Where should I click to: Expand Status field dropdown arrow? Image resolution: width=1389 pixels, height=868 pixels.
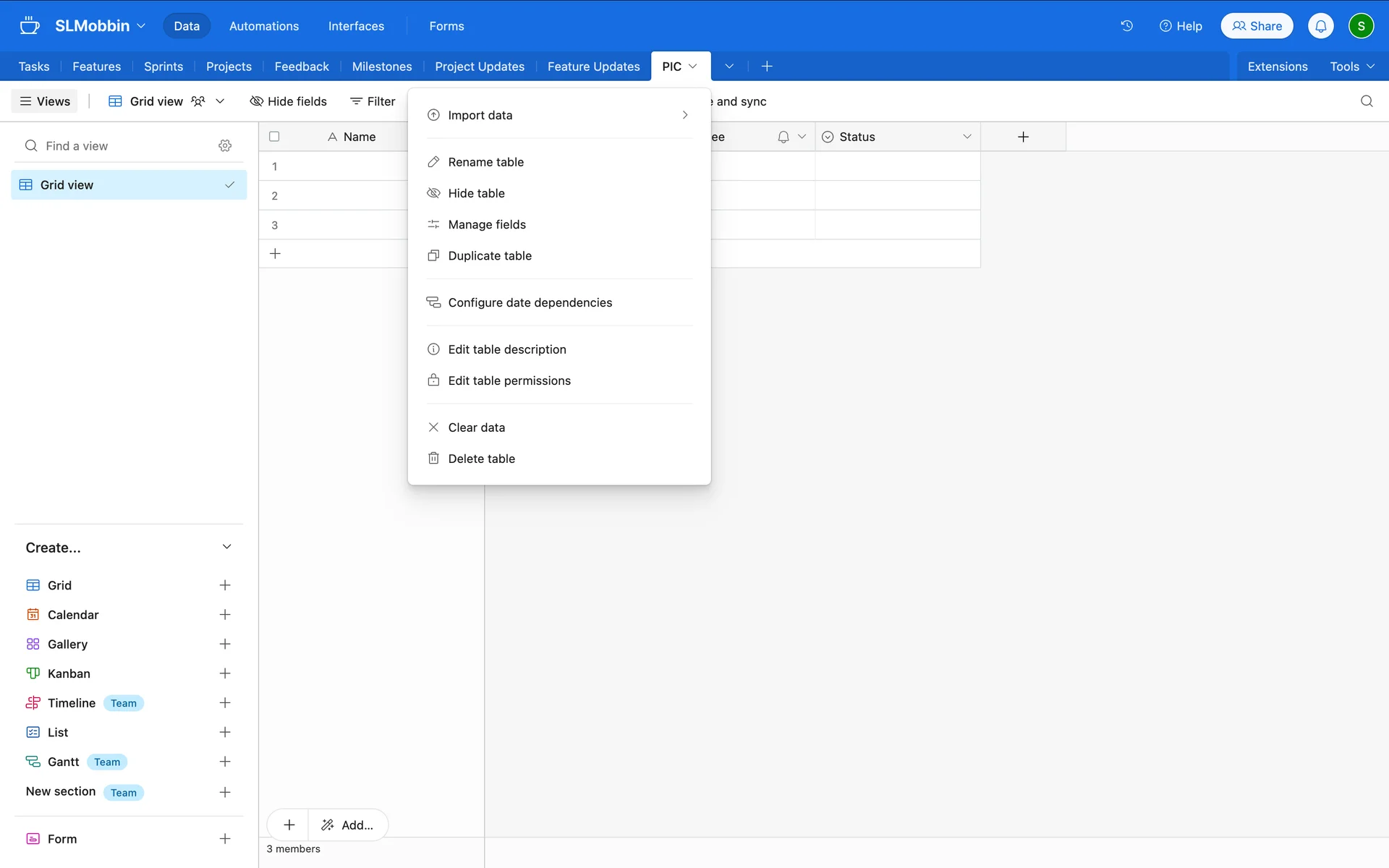click(x=967, y=137)
